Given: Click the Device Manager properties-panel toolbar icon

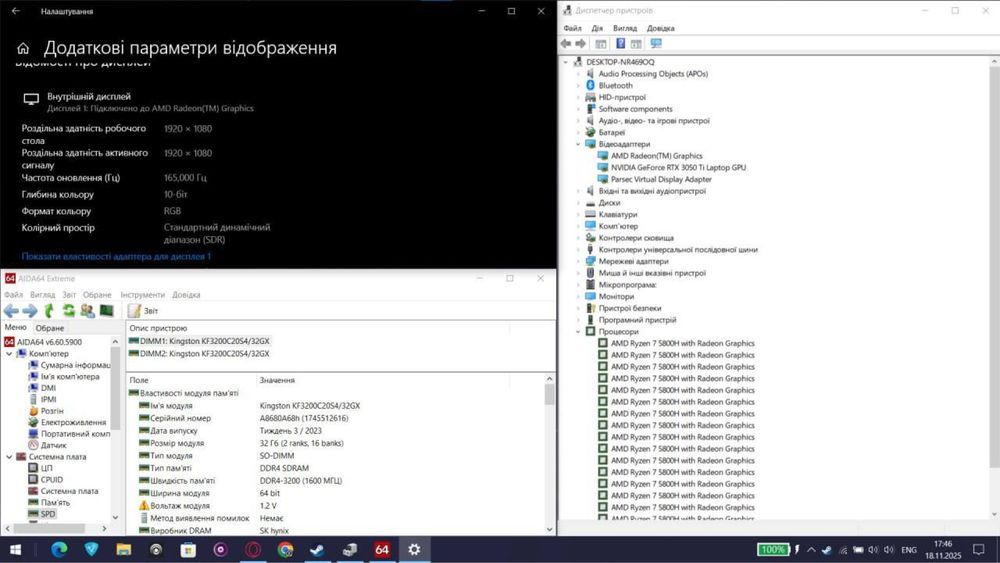Looking at the screenshot, I should pyautogui.click(x=600, y=43).
